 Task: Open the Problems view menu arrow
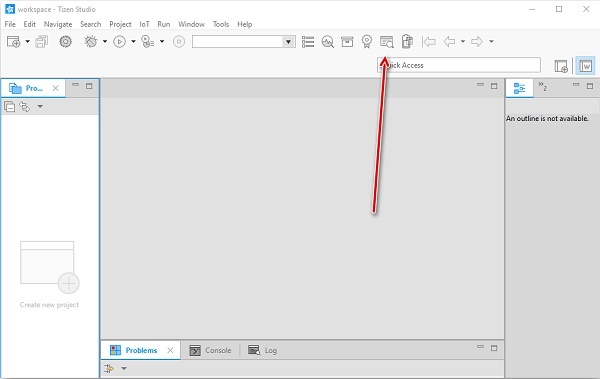124,368
